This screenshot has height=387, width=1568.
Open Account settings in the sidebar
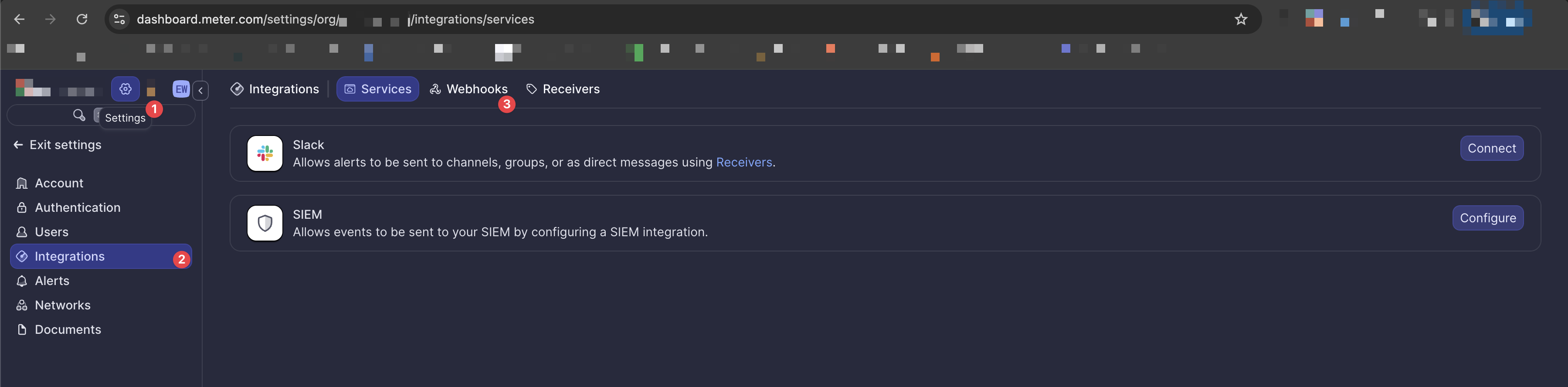click(58, 183)
